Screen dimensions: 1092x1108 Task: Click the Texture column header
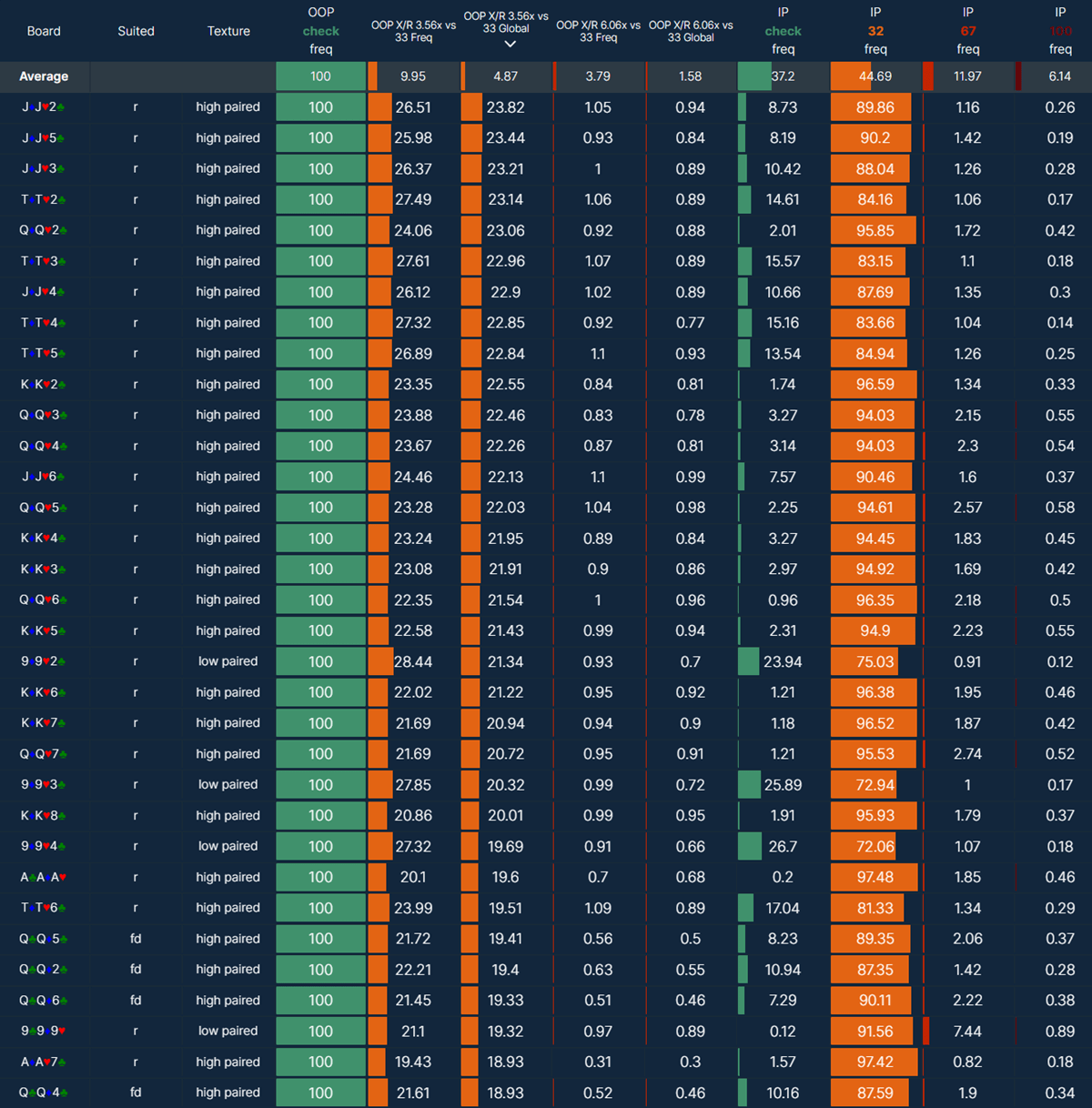228,31
